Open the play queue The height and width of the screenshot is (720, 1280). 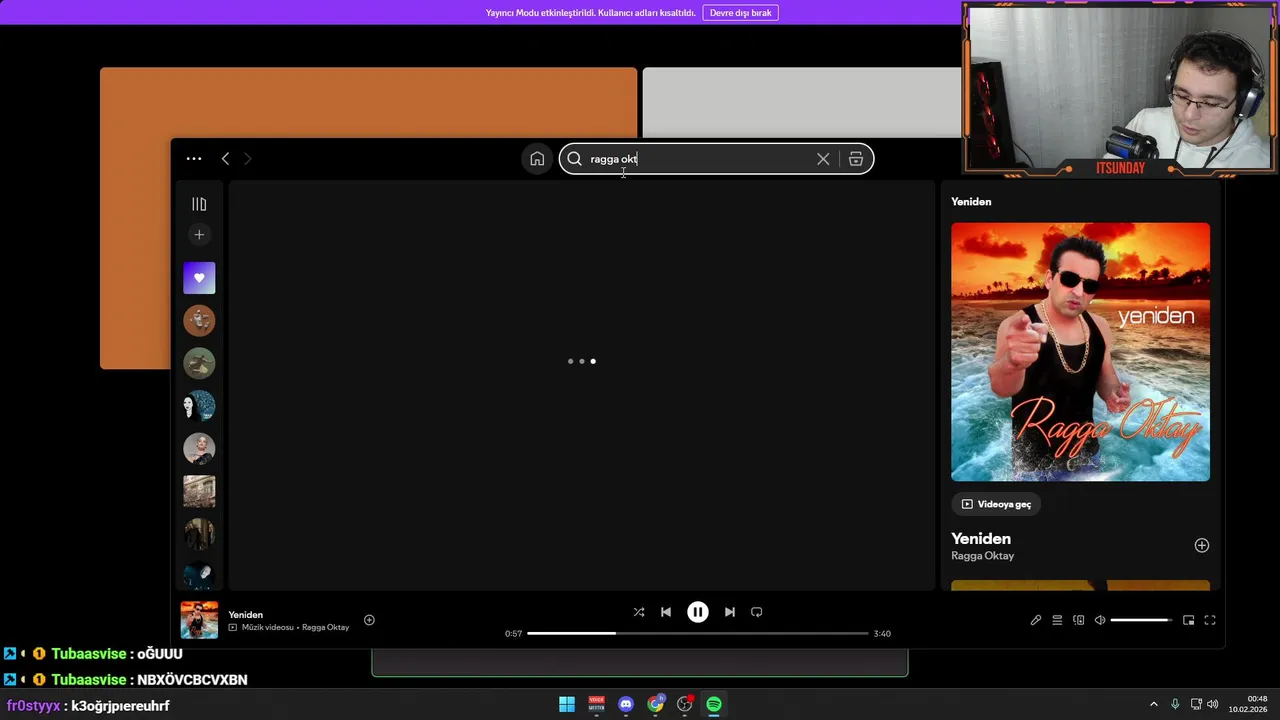coord(1057,620)
